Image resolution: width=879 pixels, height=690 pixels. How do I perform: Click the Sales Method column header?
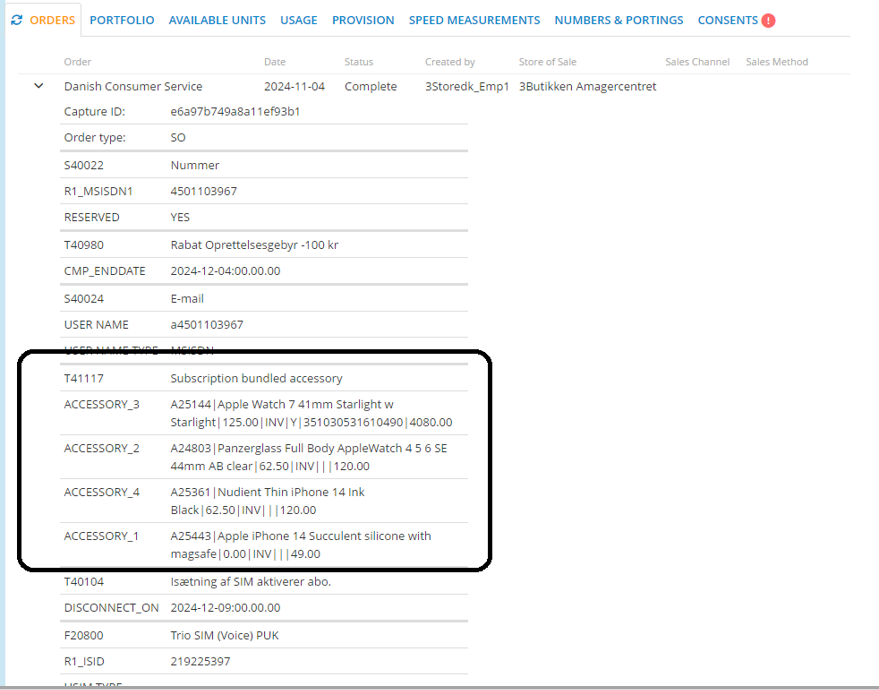(777, 62)
